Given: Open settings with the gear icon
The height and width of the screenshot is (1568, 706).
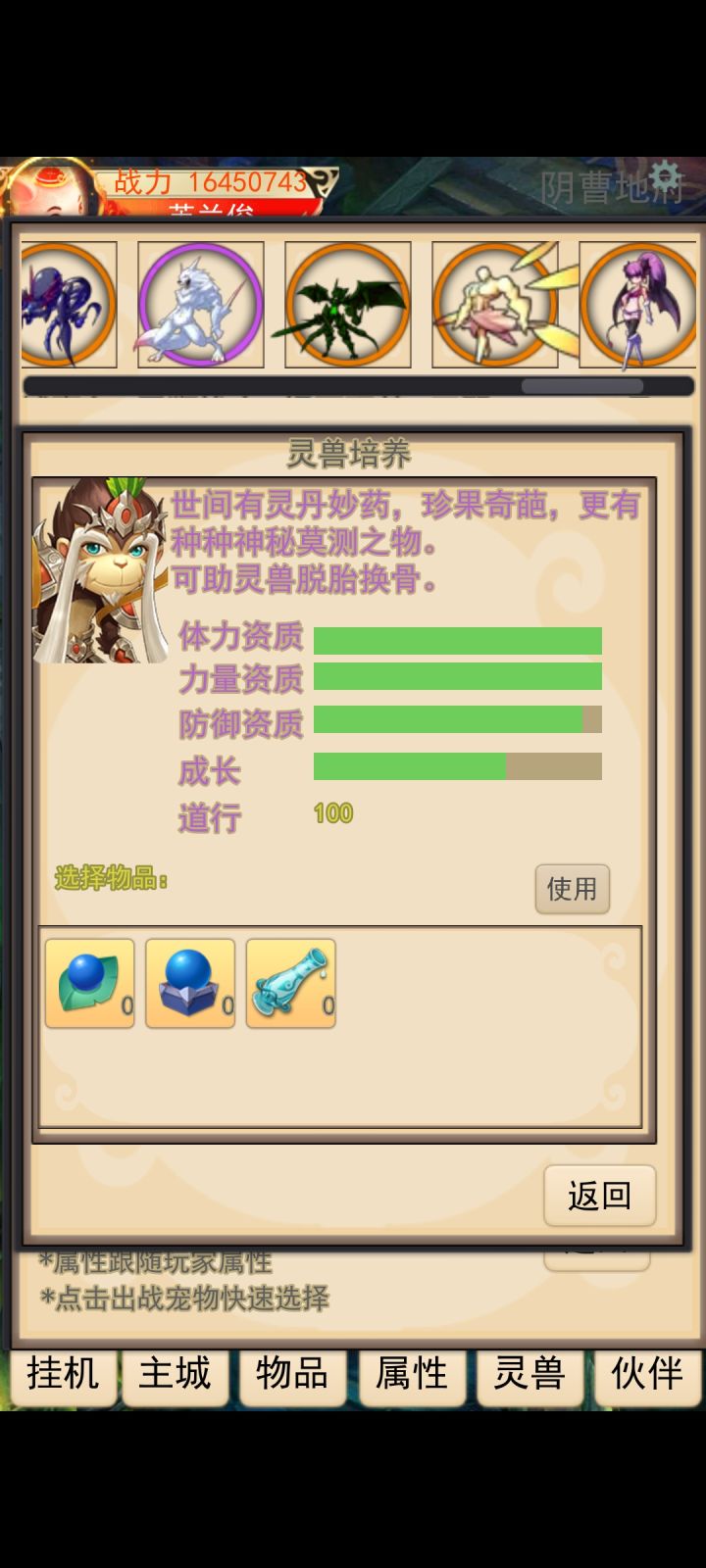Looking at the screenshot, I should pyautogui.click(x=665, y=177).
